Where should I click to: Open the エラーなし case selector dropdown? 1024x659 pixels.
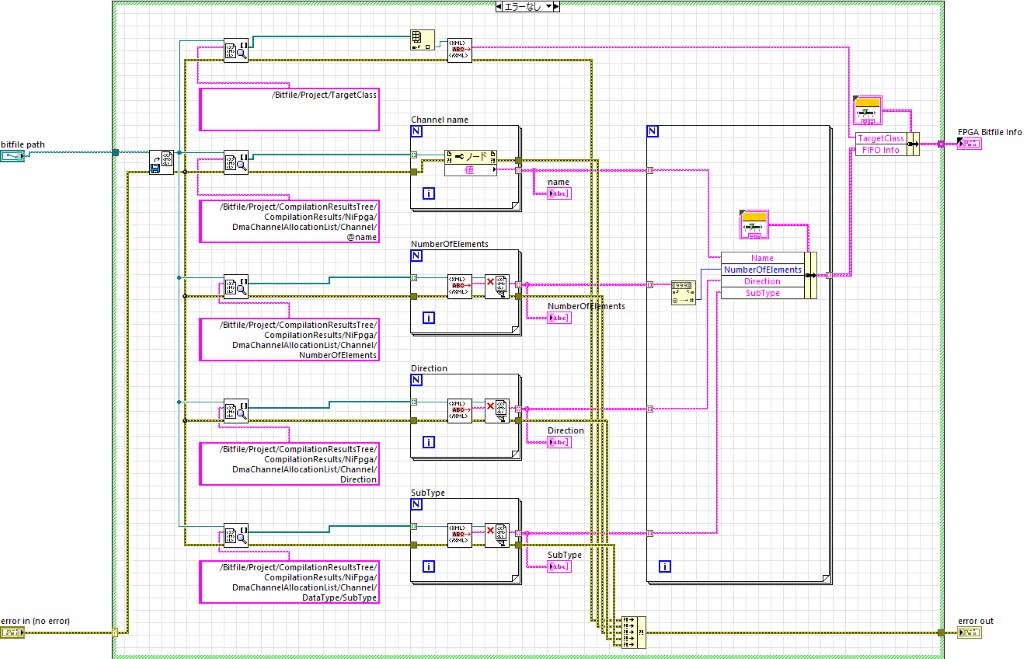coord(549,7)
